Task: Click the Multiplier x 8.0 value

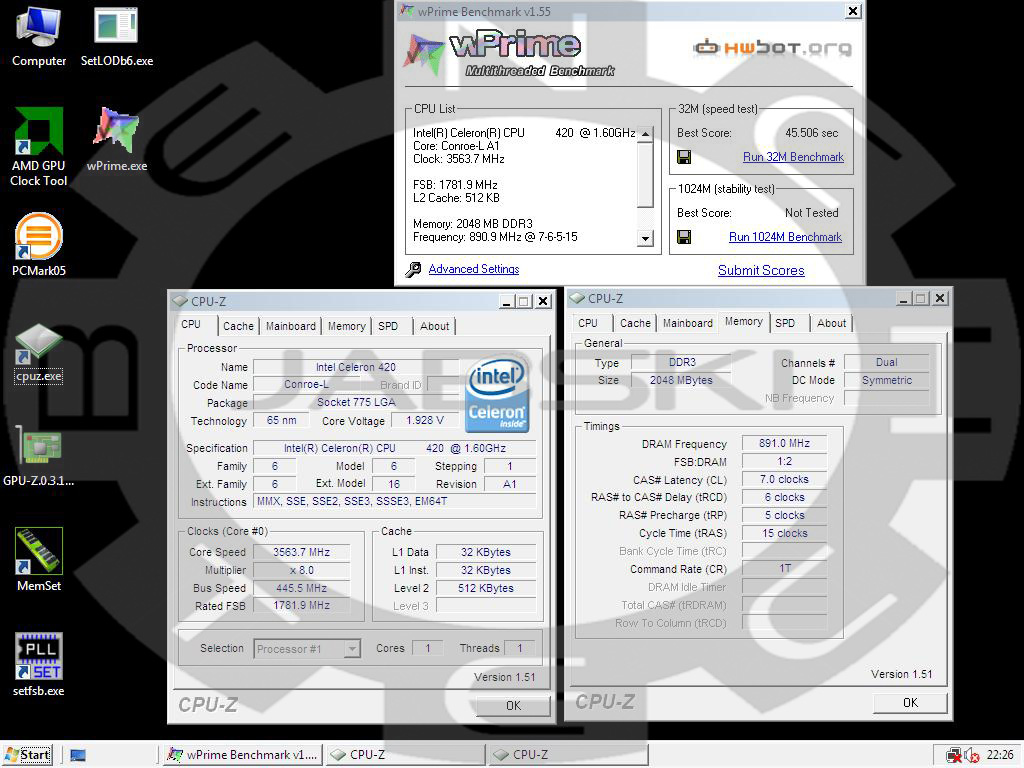Action: click(x=301, y=569)
